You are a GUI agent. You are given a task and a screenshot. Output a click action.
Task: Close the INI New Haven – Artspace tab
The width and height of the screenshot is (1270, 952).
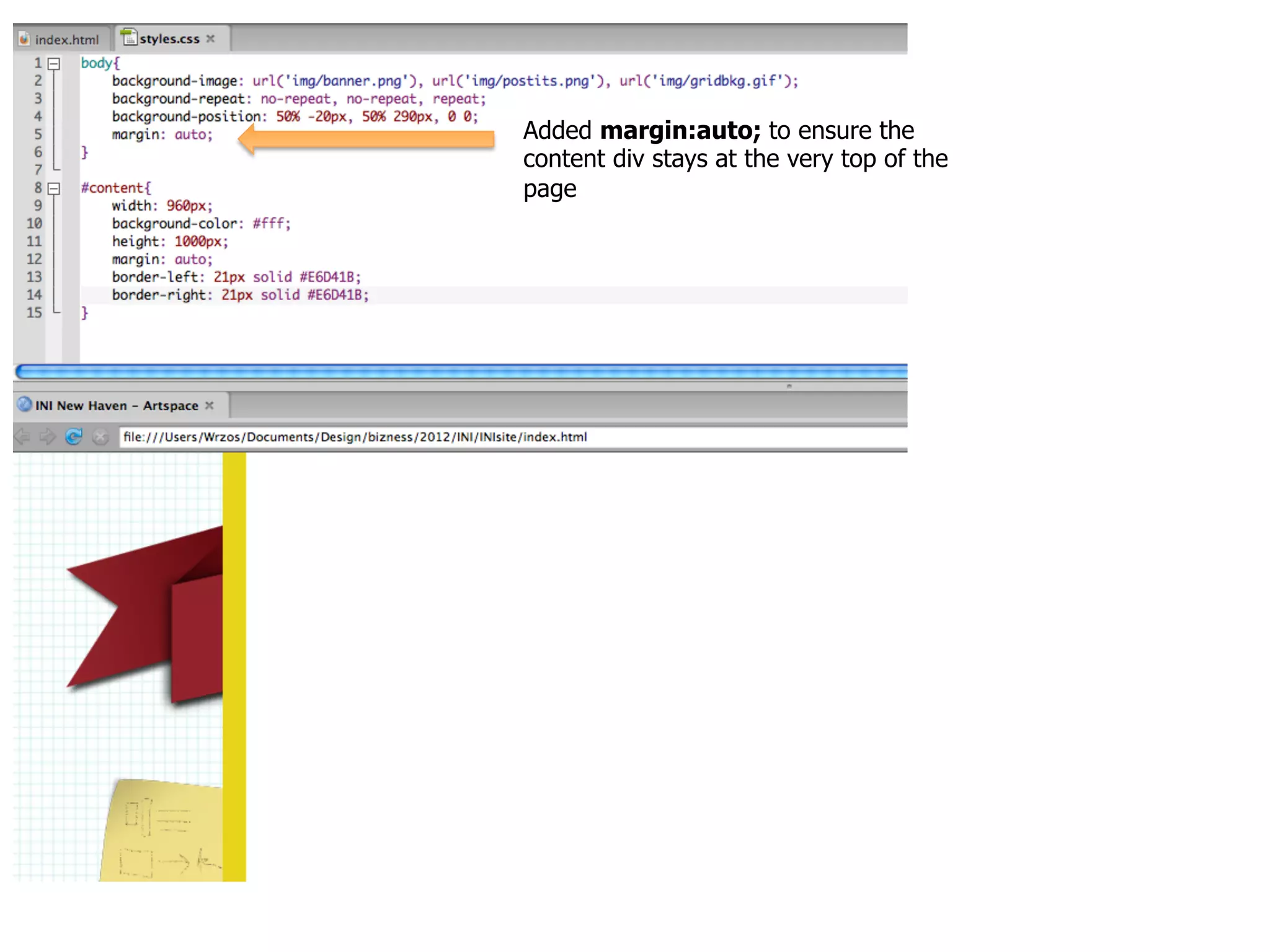[x=210, y=405]
